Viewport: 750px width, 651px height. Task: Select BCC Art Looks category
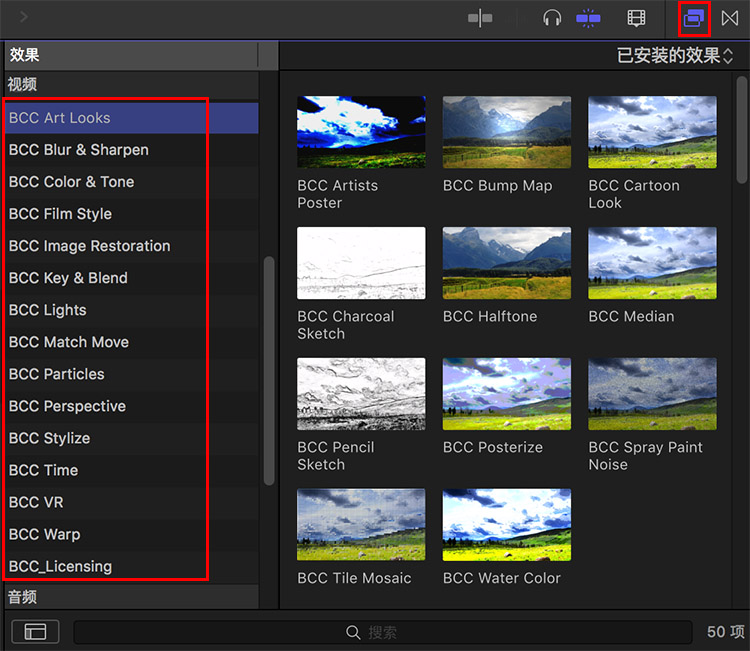132,118
